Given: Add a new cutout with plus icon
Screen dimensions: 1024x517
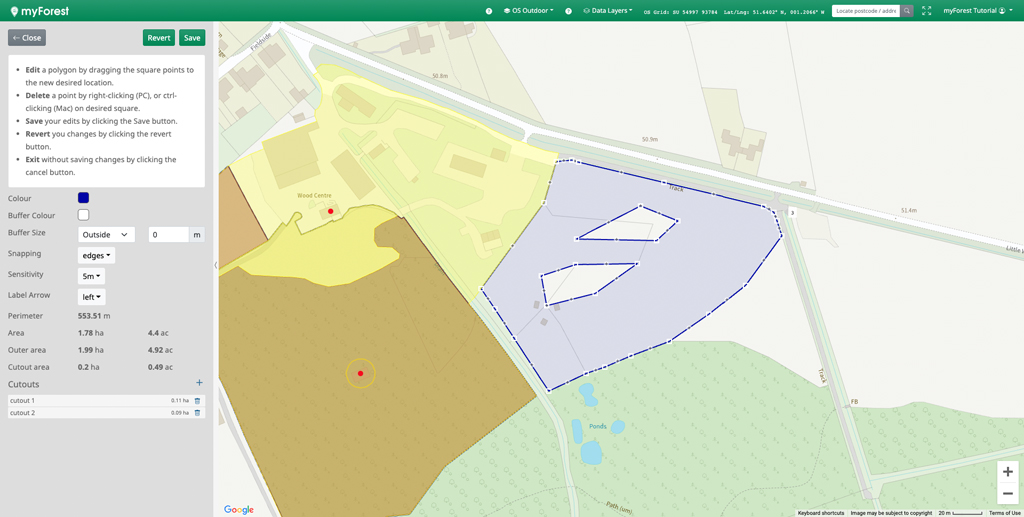Looking at the screenshot, I should (199, 383).
